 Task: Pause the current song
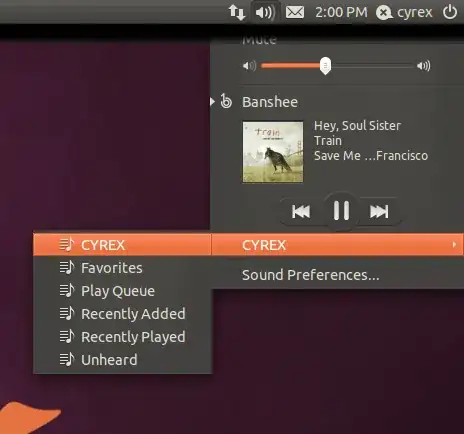click(341, 211)
